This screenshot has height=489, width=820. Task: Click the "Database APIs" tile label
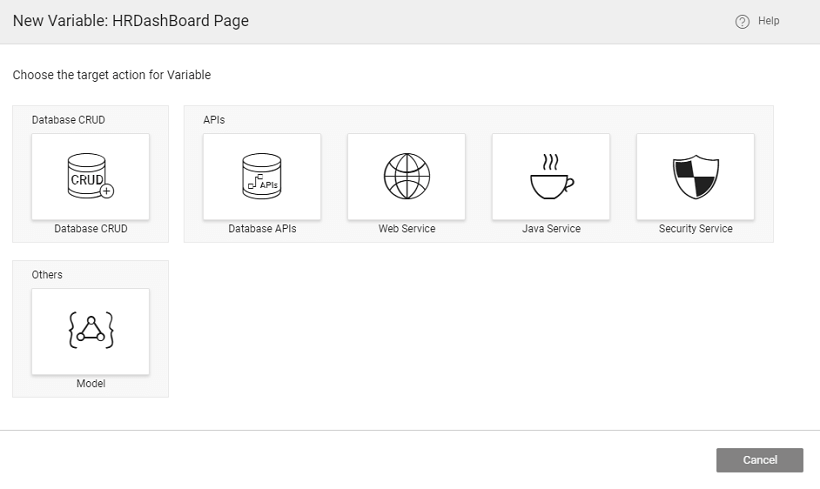click(x=262, y=229)
